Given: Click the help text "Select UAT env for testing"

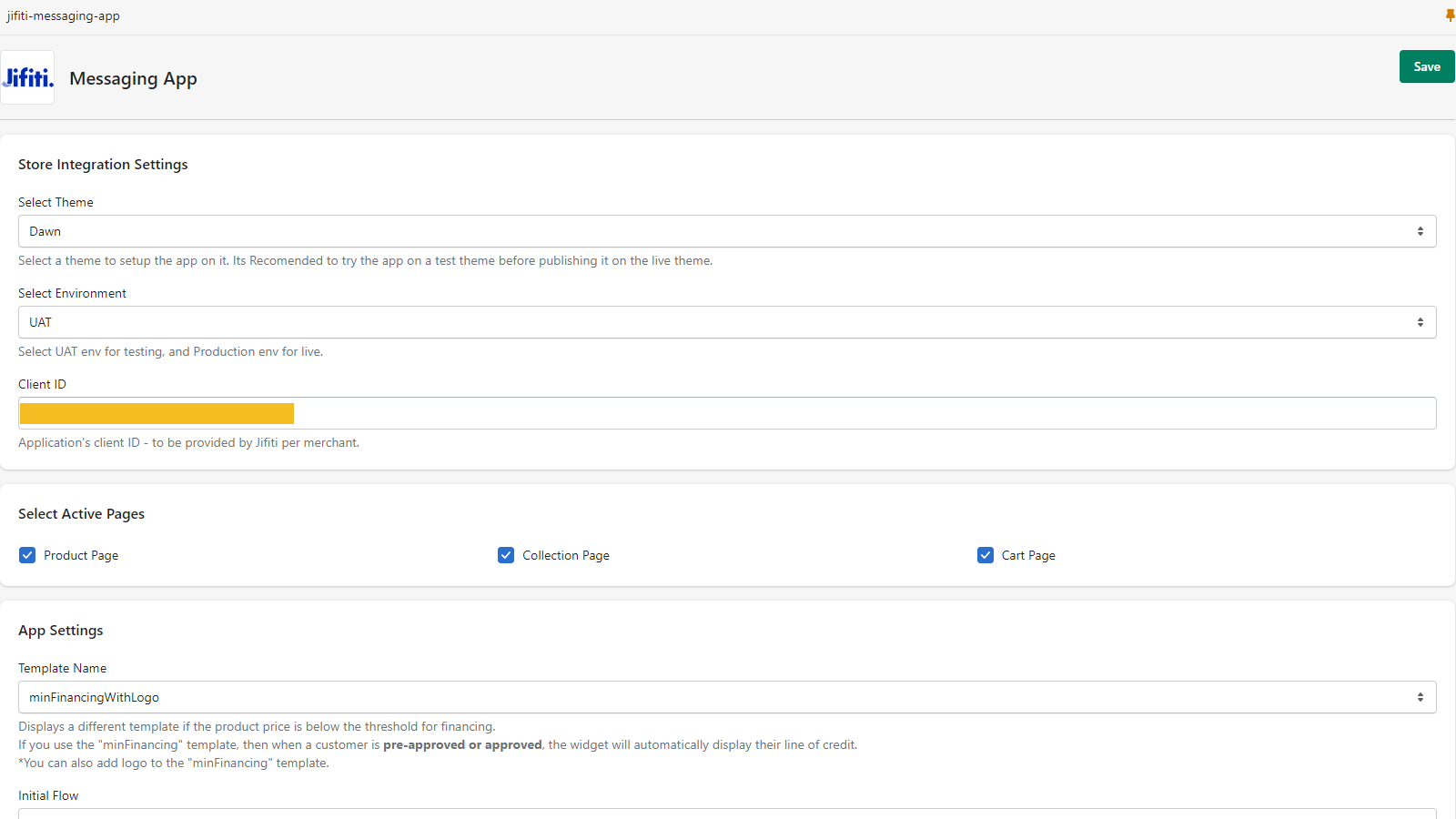Looking at the screenshot, I should coord(170,351).
